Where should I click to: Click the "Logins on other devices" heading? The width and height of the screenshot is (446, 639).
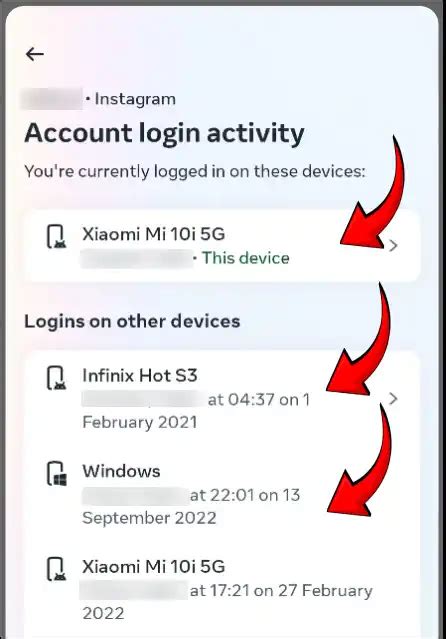(132, 321)
